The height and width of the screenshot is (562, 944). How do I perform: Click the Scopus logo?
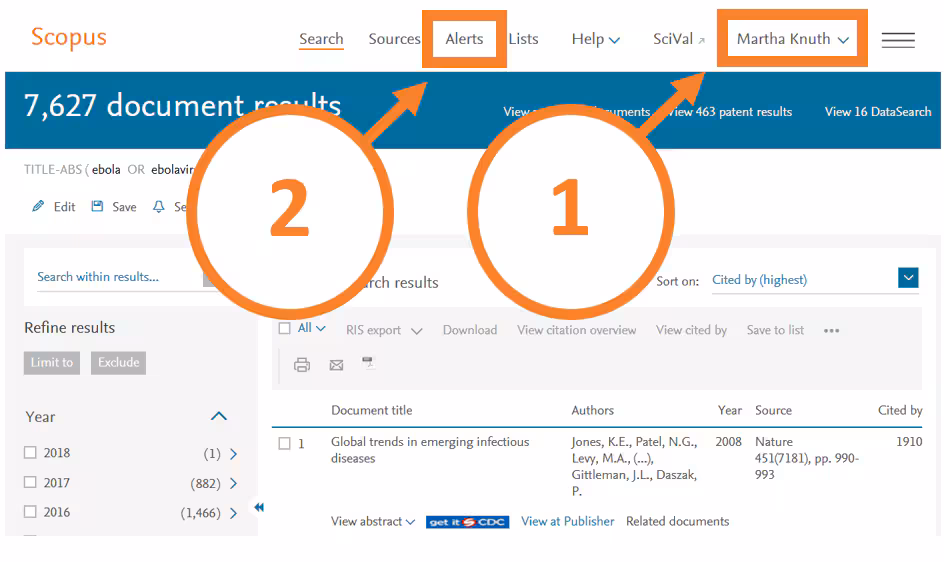click(x=69, y=37)
